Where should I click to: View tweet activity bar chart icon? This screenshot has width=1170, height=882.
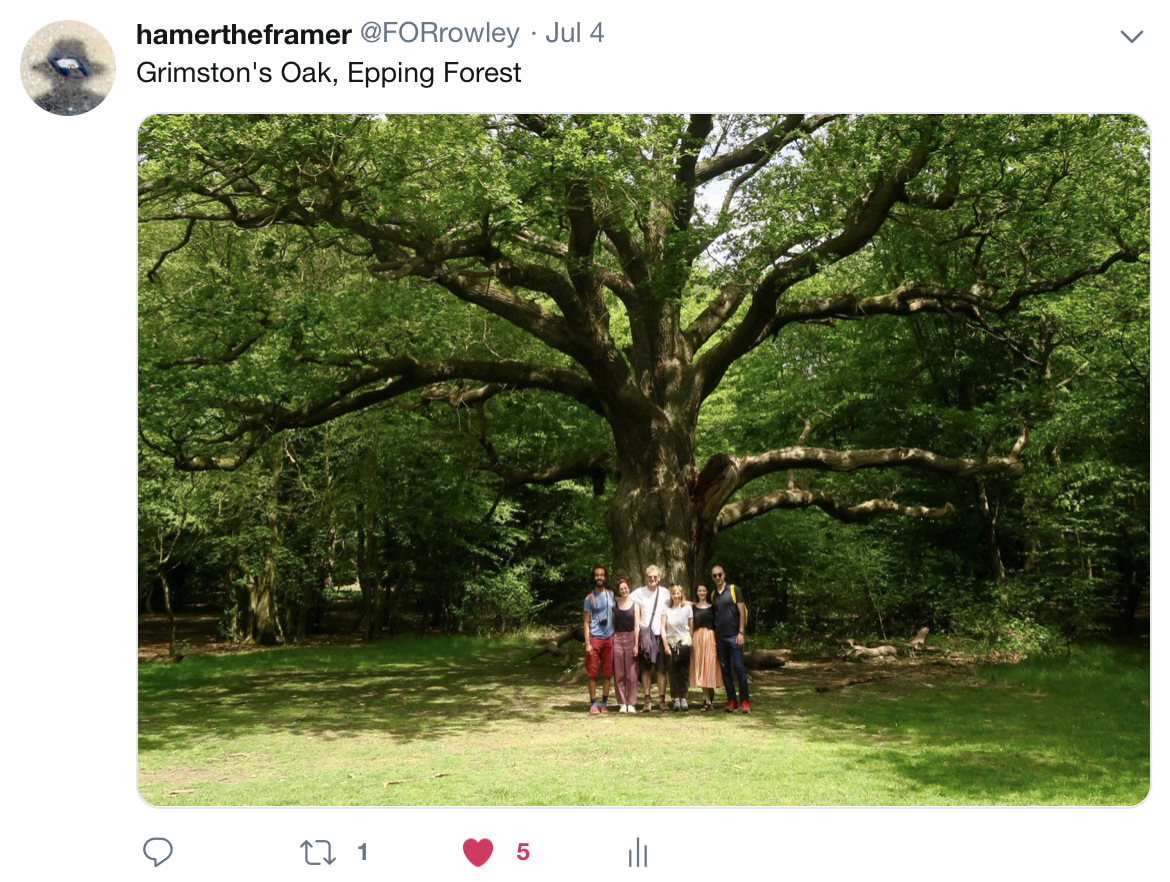click(x=638, y=852)
